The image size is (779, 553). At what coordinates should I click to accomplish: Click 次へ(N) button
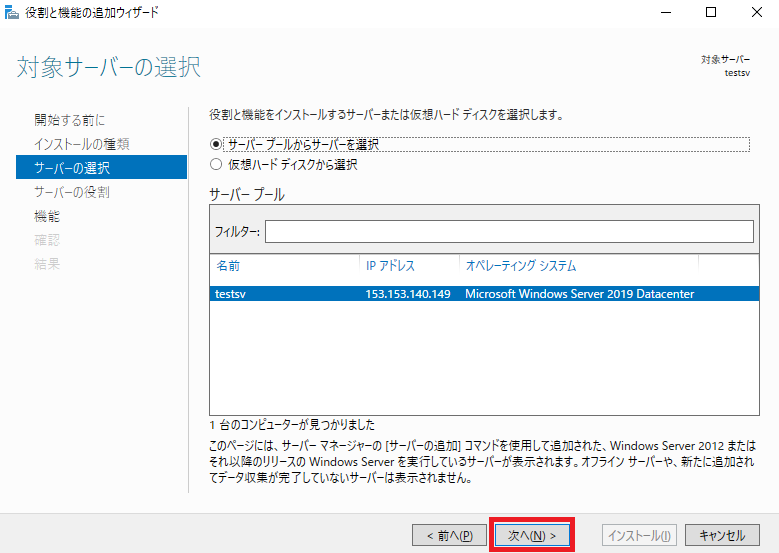click(x=532, y=535)
